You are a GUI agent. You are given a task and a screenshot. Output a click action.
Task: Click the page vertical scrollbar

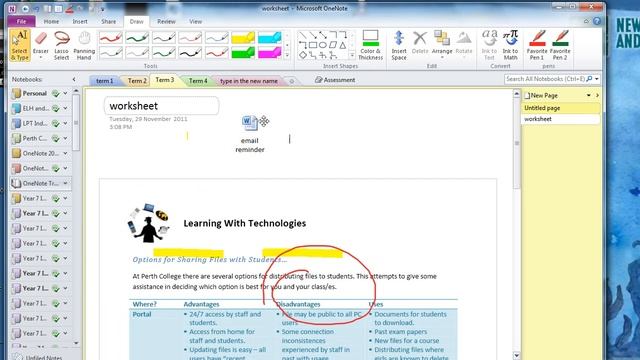pyautogui.click(x=516, y=224)
